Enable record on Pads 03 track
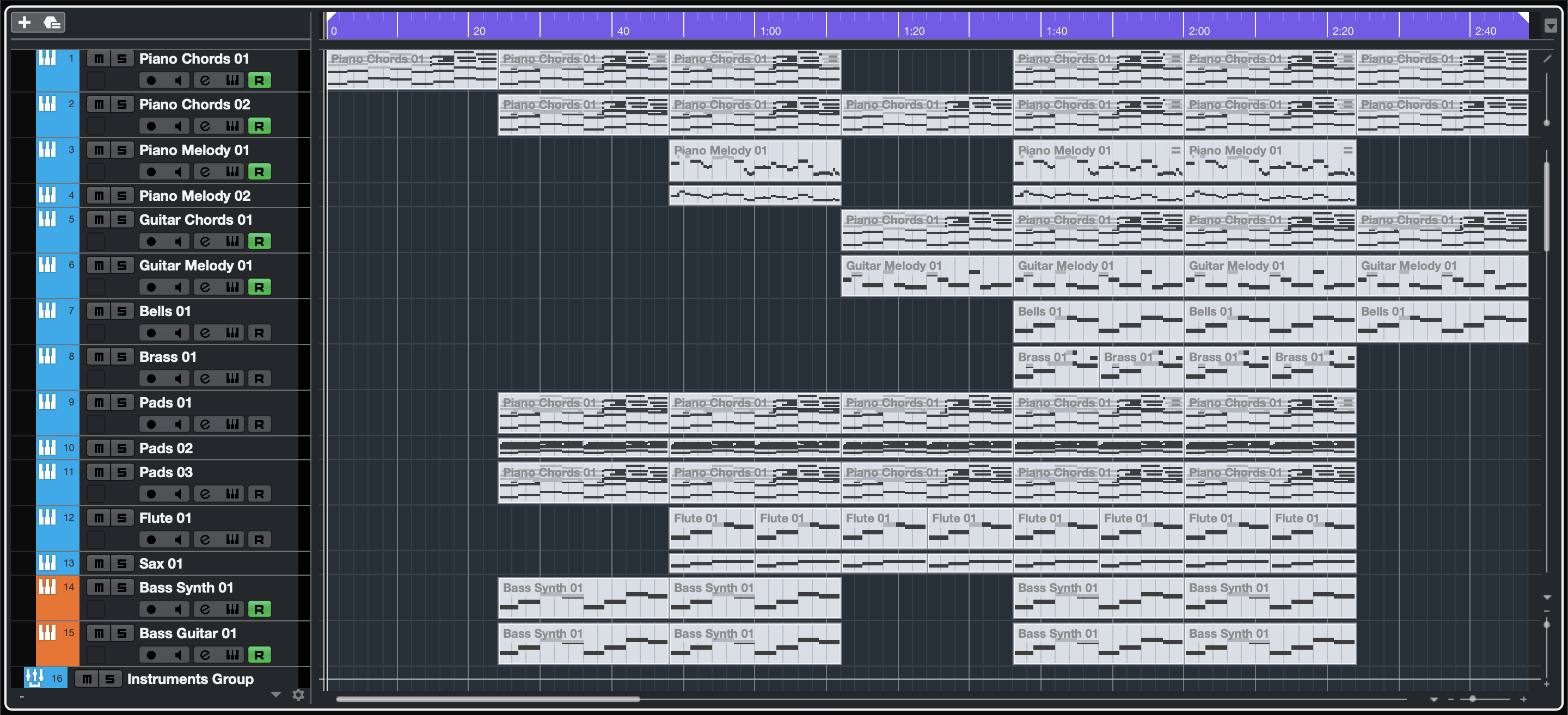Screen dimensions: 1568x715 click(x=151, y=494)
